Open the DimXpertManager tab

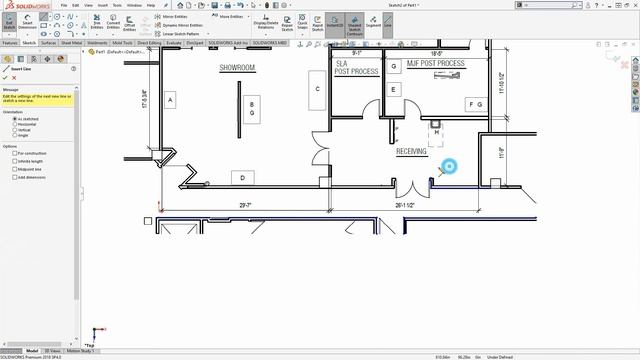(x=47, y=59)
